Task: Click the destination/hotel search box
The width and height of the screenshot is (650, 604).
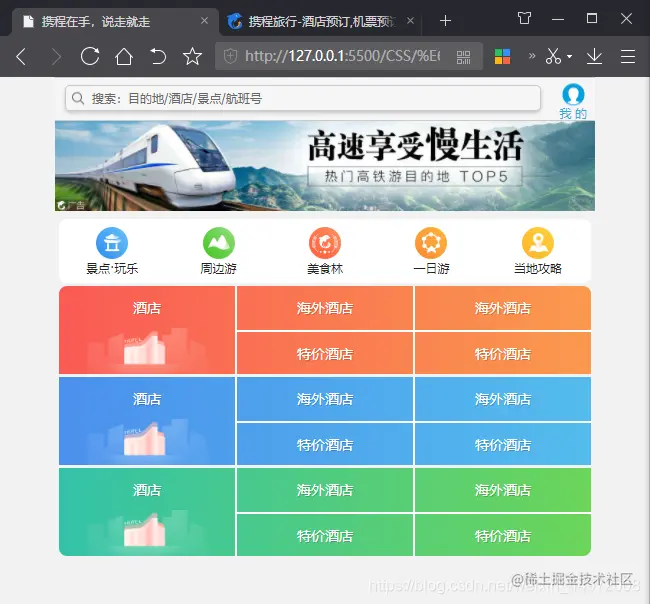Action: (303, 99)
